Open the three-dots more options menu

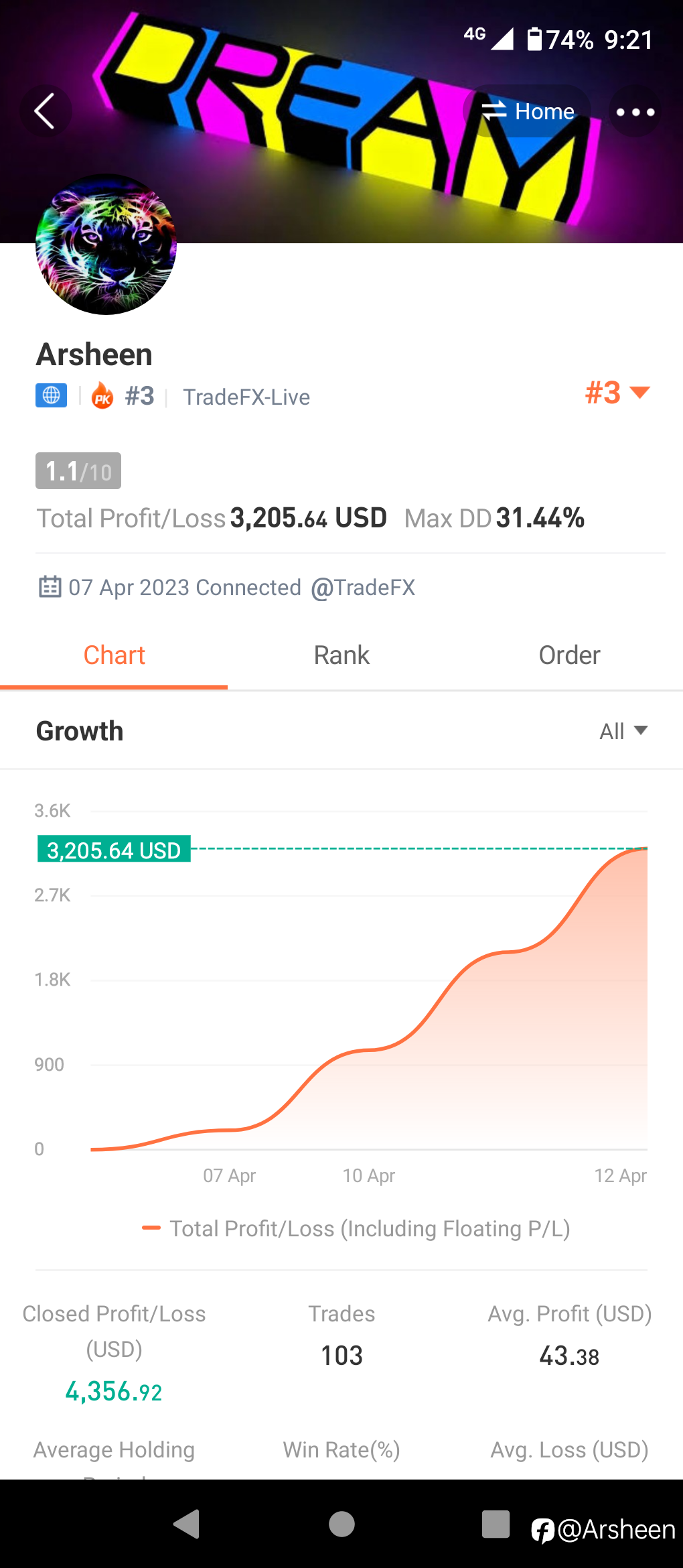click(635, 112)
